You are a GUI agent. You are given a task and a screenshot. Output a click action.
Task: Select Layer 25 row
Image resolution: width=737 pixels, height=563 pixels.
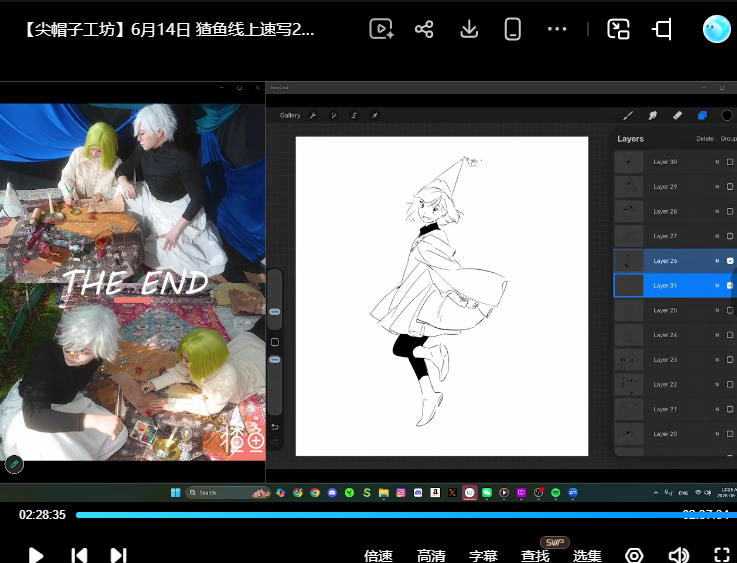coord(675,310)
